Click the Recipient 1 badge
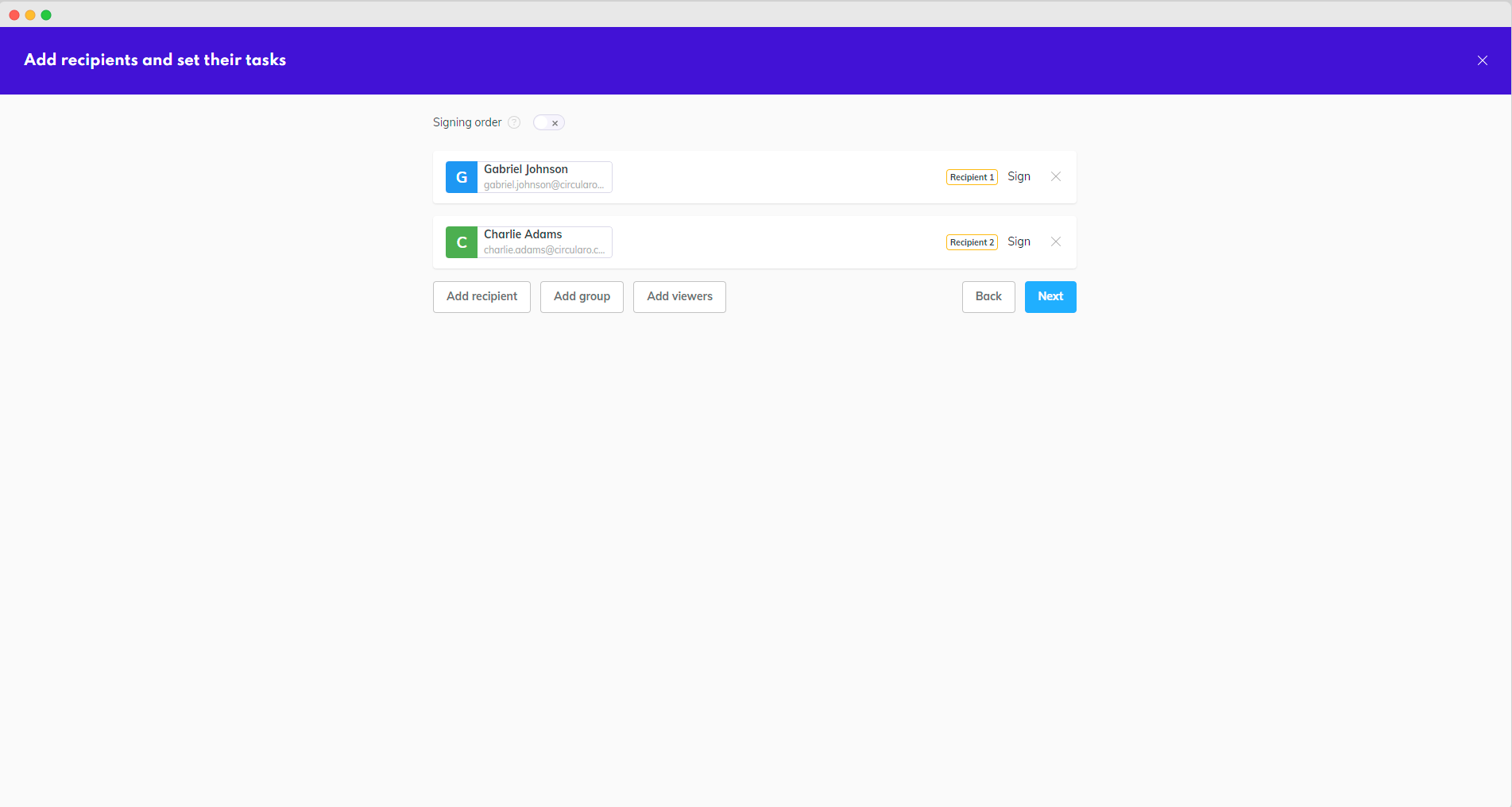The image size is (1512, 807). 971,177
